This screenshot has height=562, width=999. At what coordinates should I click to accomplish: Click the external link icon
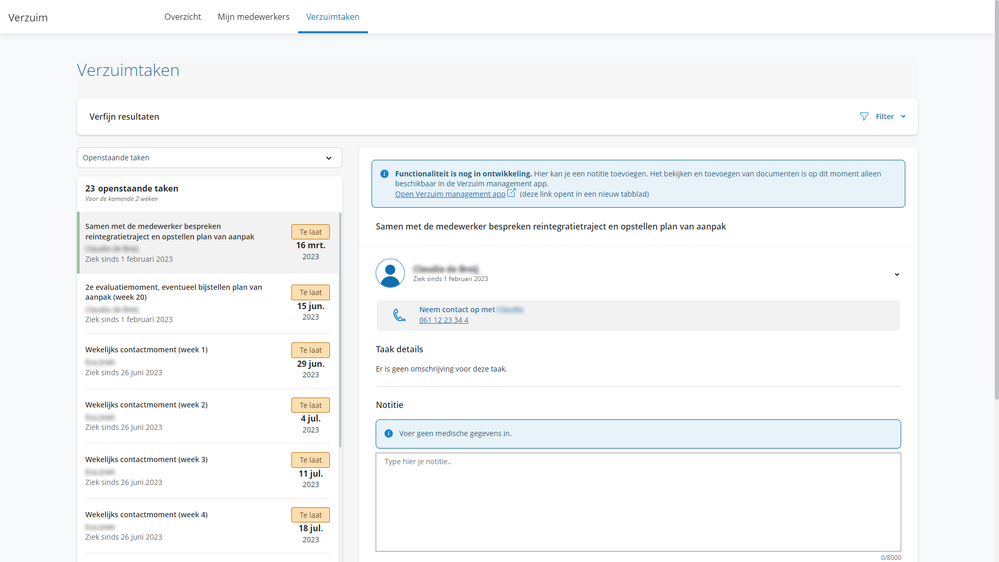coord(511,192)
